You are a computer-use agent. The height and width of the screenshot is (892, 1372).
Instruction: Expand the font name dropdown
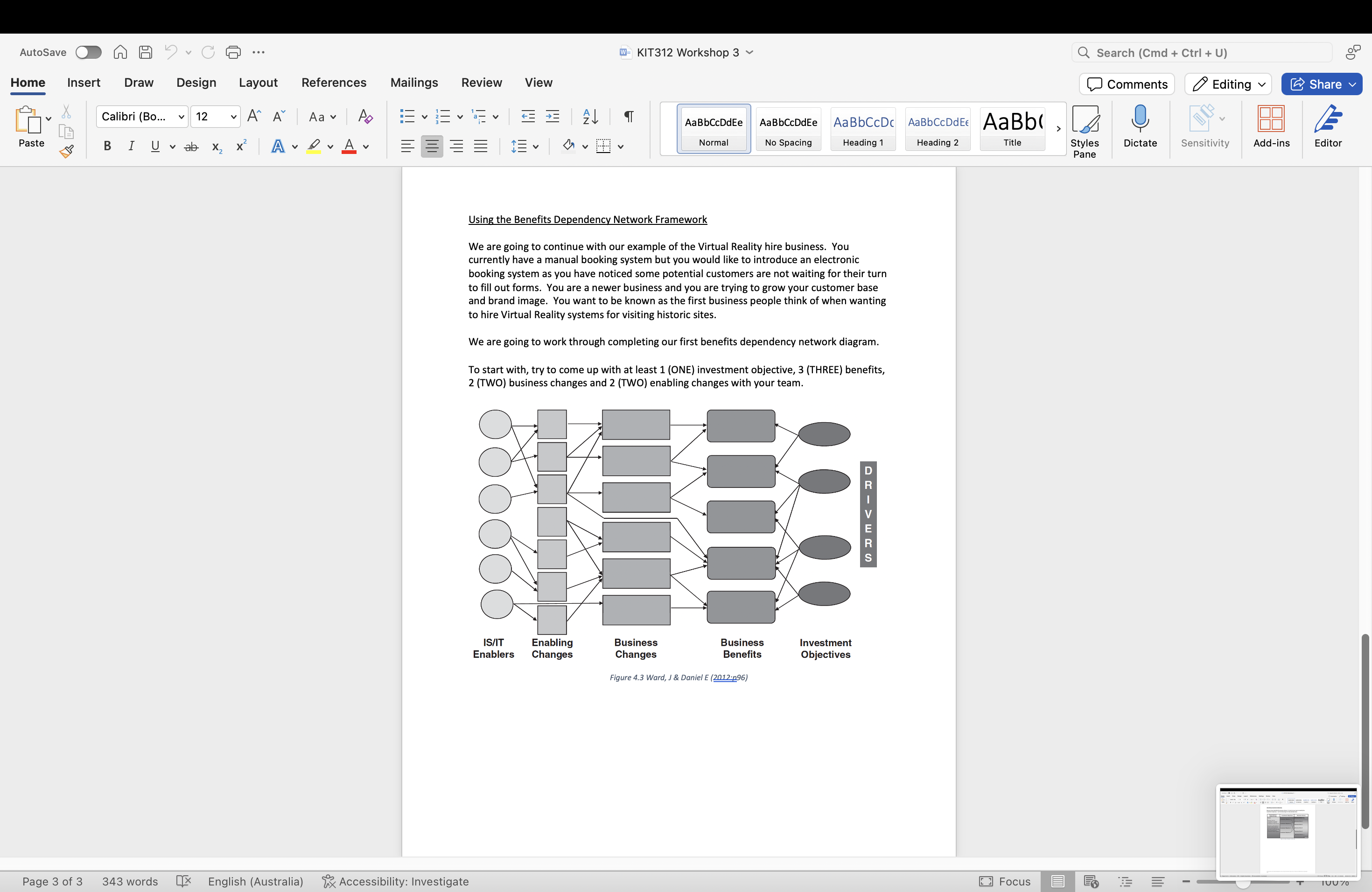(181, 117)
